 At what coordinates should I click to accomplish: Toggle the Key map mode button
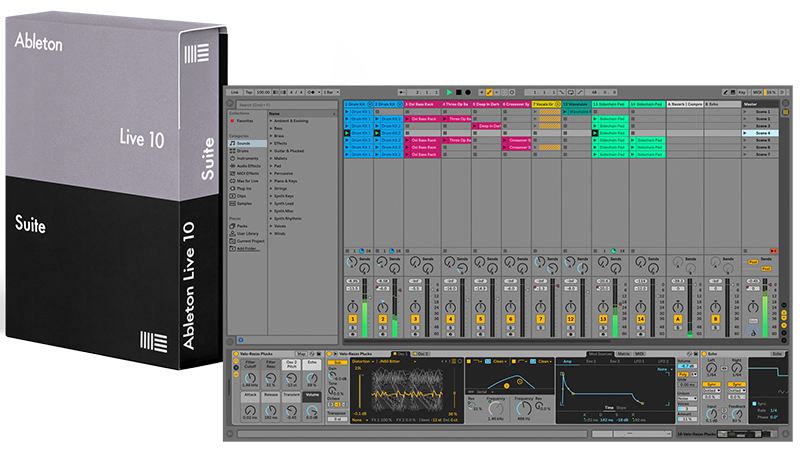pos(742,92)
